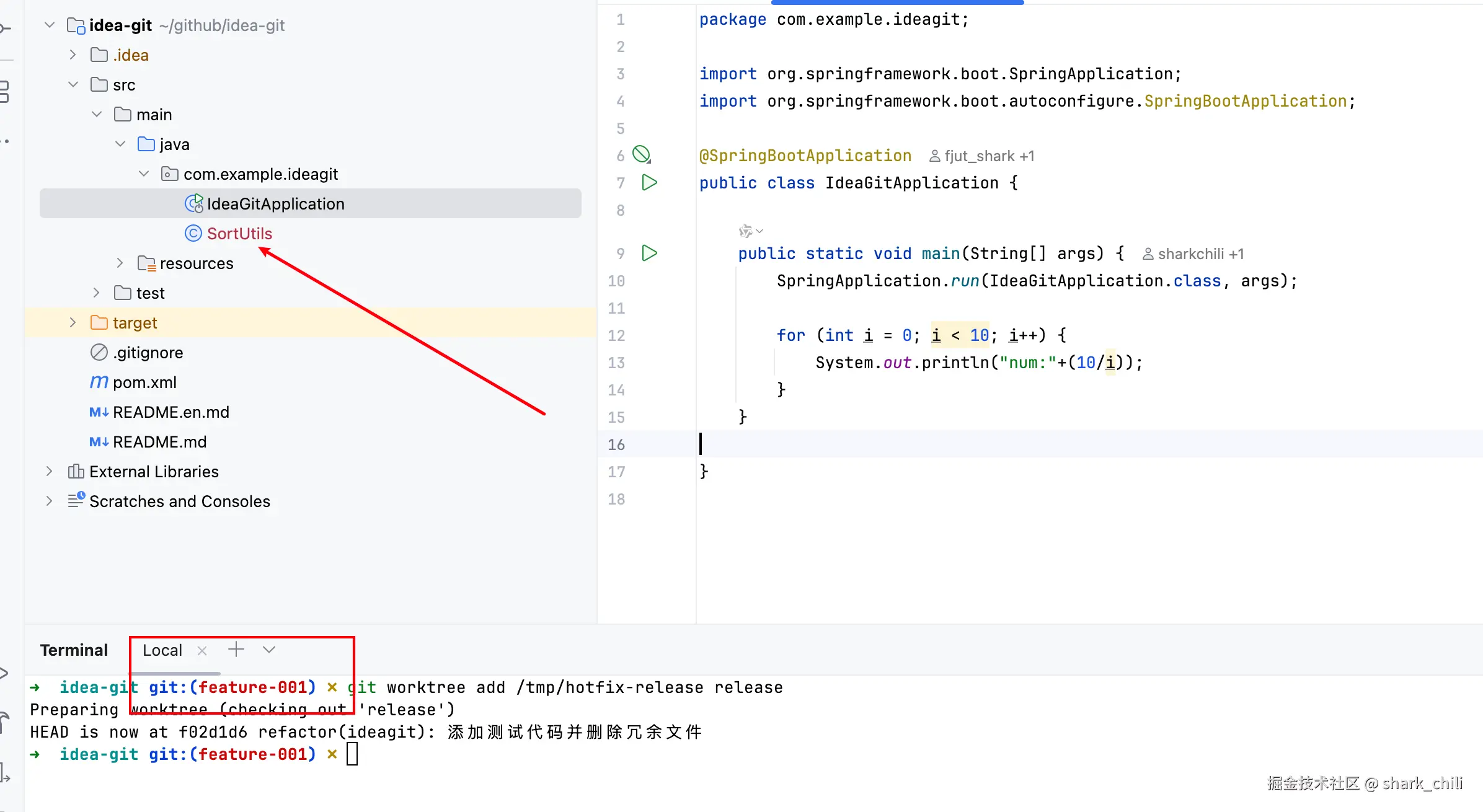Open the pom.xml Maven file
Image resolution: width=1483 pixels, height=812 pixels.
(144, 382)
